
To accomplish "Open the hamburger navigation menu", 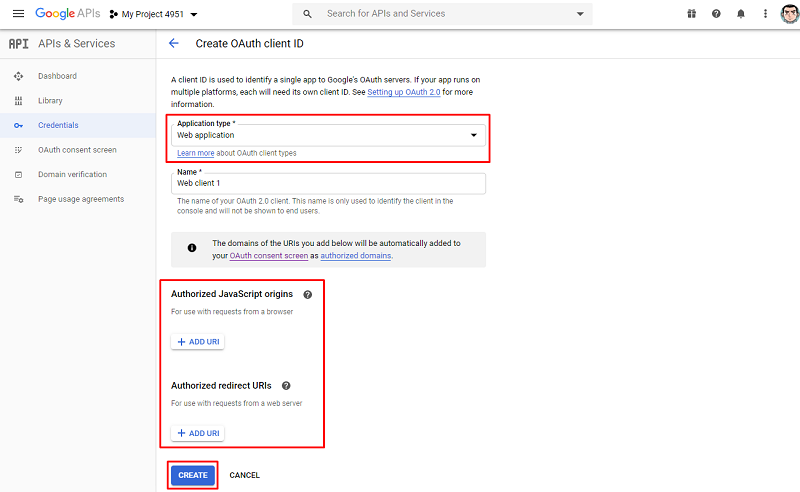I will pyautogui.click(x=18, y=14).
